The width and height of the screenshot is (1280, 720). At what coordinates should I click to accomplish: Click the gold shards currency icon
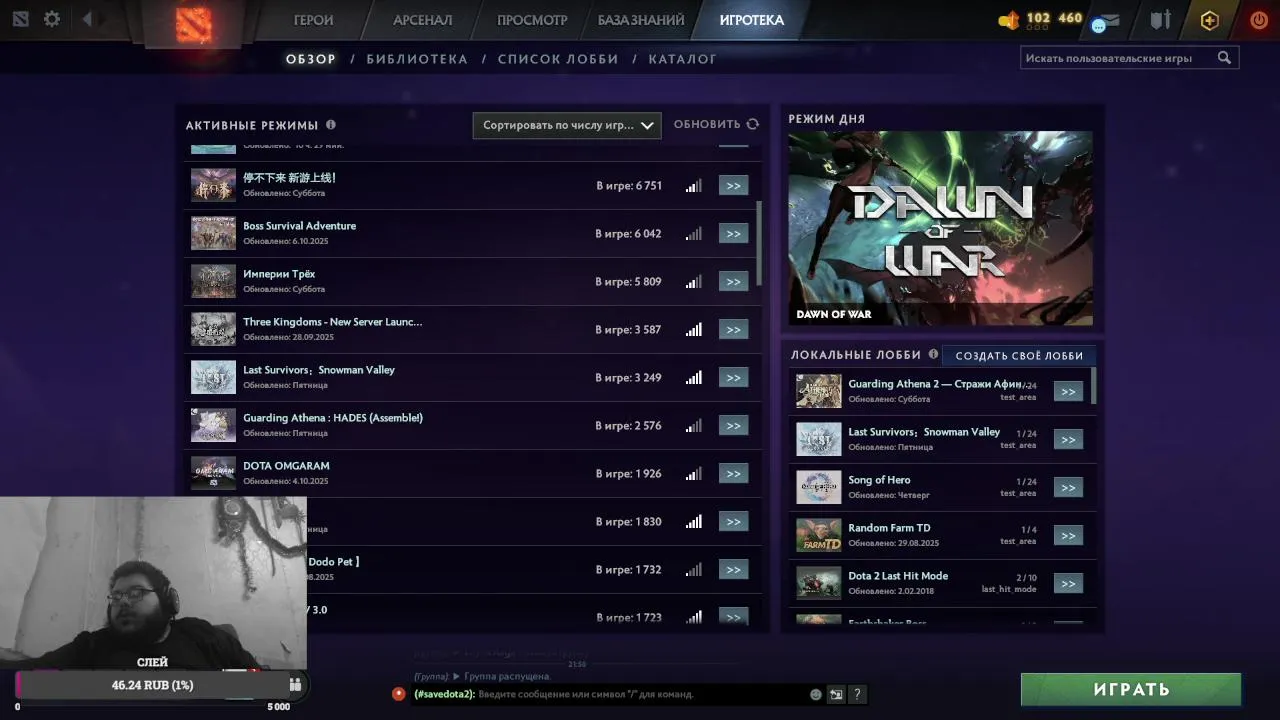[x=1009, y=19]
